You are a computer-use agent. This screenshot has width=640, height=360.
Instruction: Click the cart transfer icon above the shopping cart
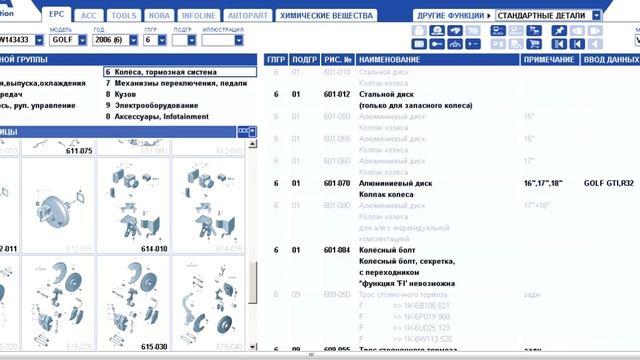pyautogui.click(x=534, y=31)
